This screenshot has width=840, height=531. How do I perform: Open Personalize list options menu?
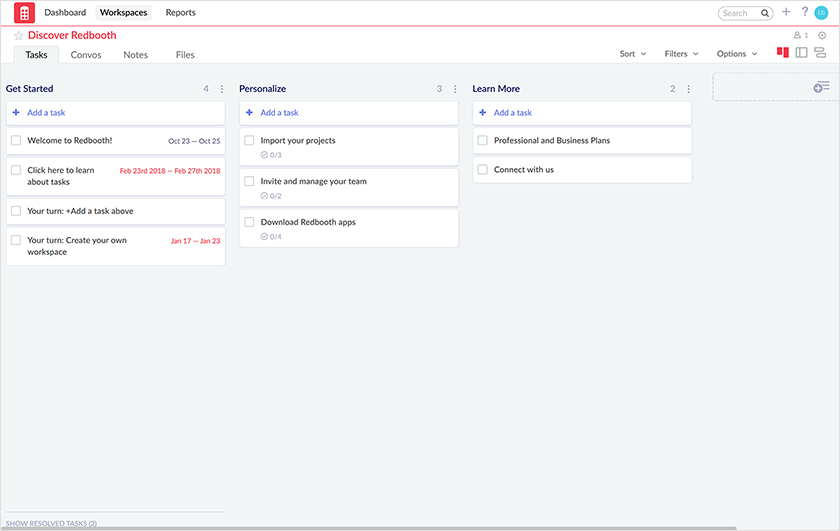click(455, 89)
